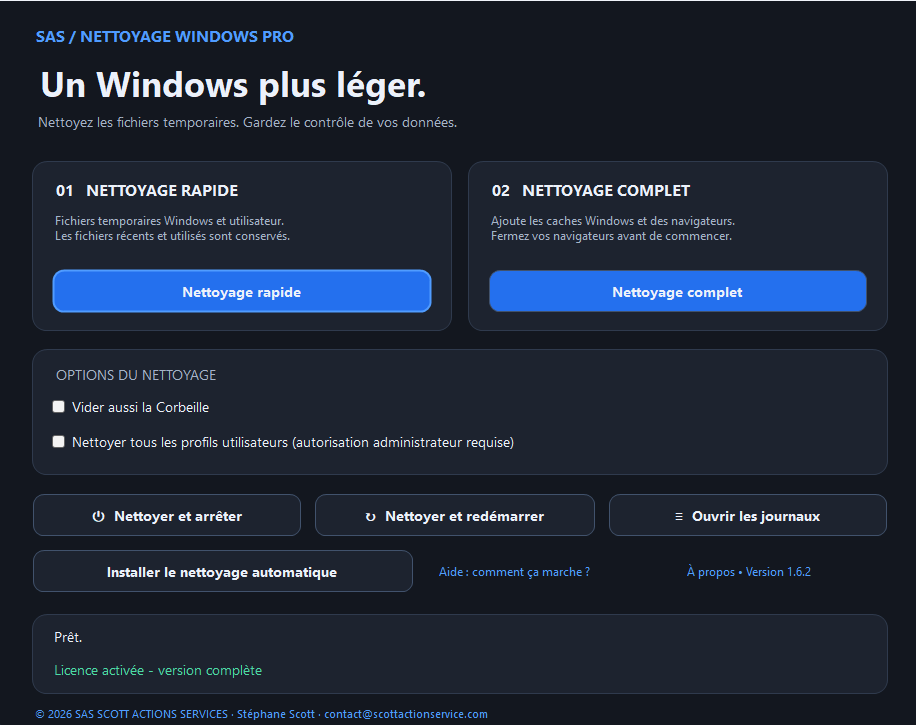
Task: Select '01 NETTOYAGE RAPIDE' card title
Action: click(x=147, y=190)
